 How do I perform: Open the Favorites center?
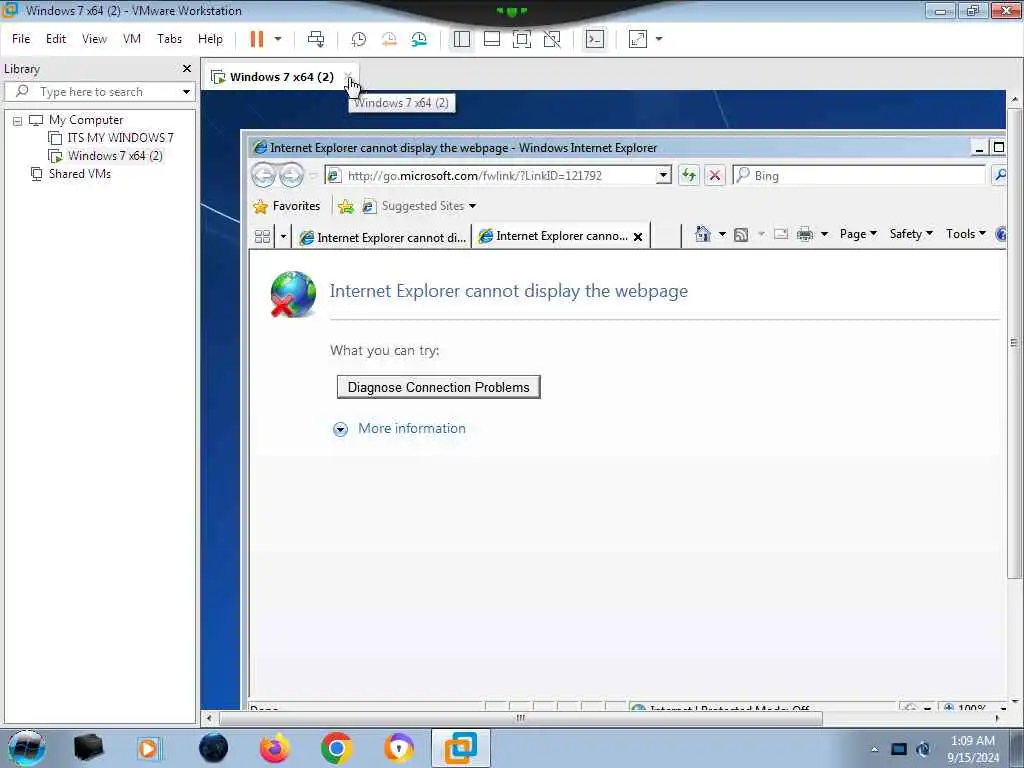tap(287, 206)
